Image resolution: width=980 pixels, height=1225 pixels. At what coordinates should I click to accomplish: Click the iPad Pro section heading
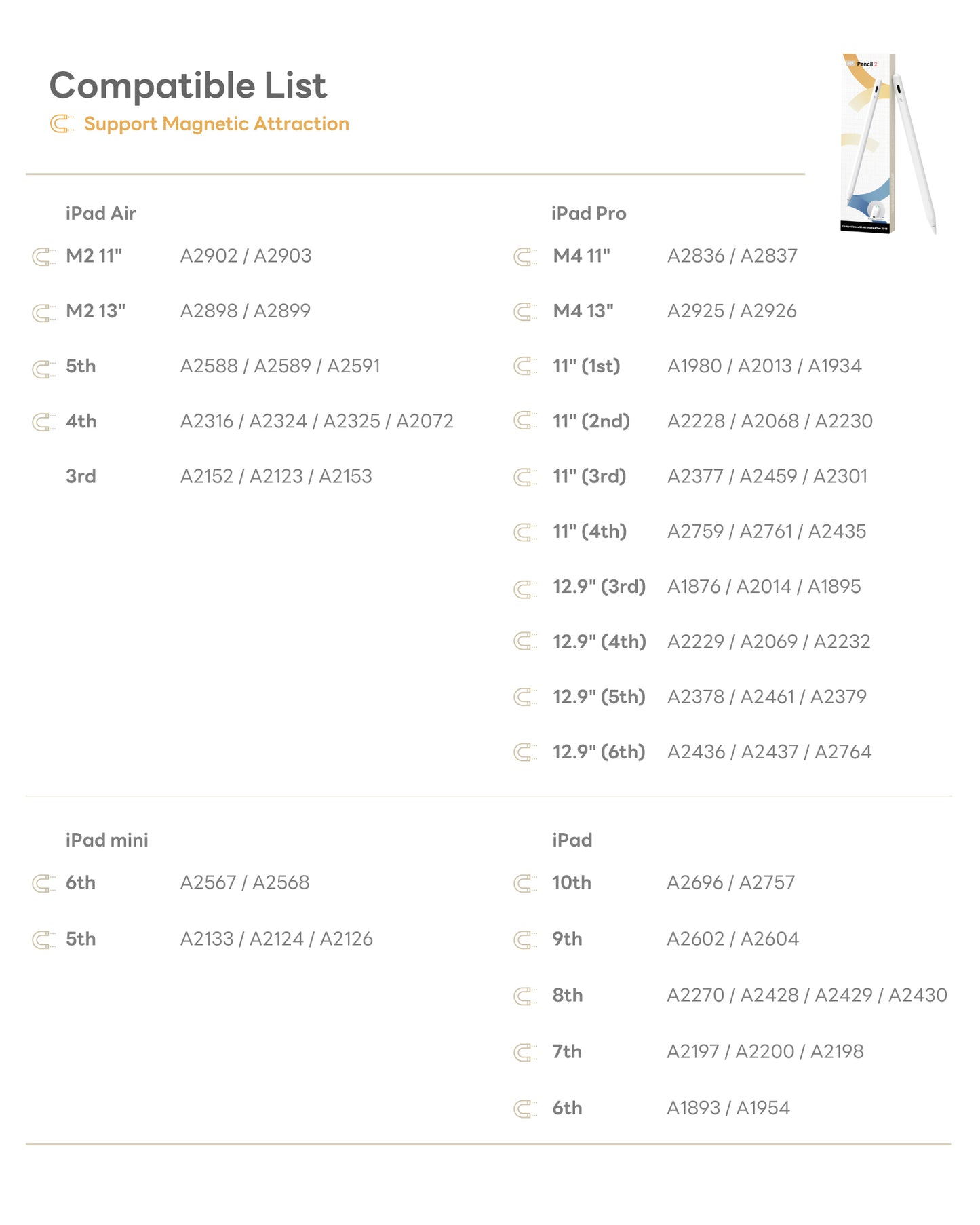pyautogui.click(x=589, y=214)
